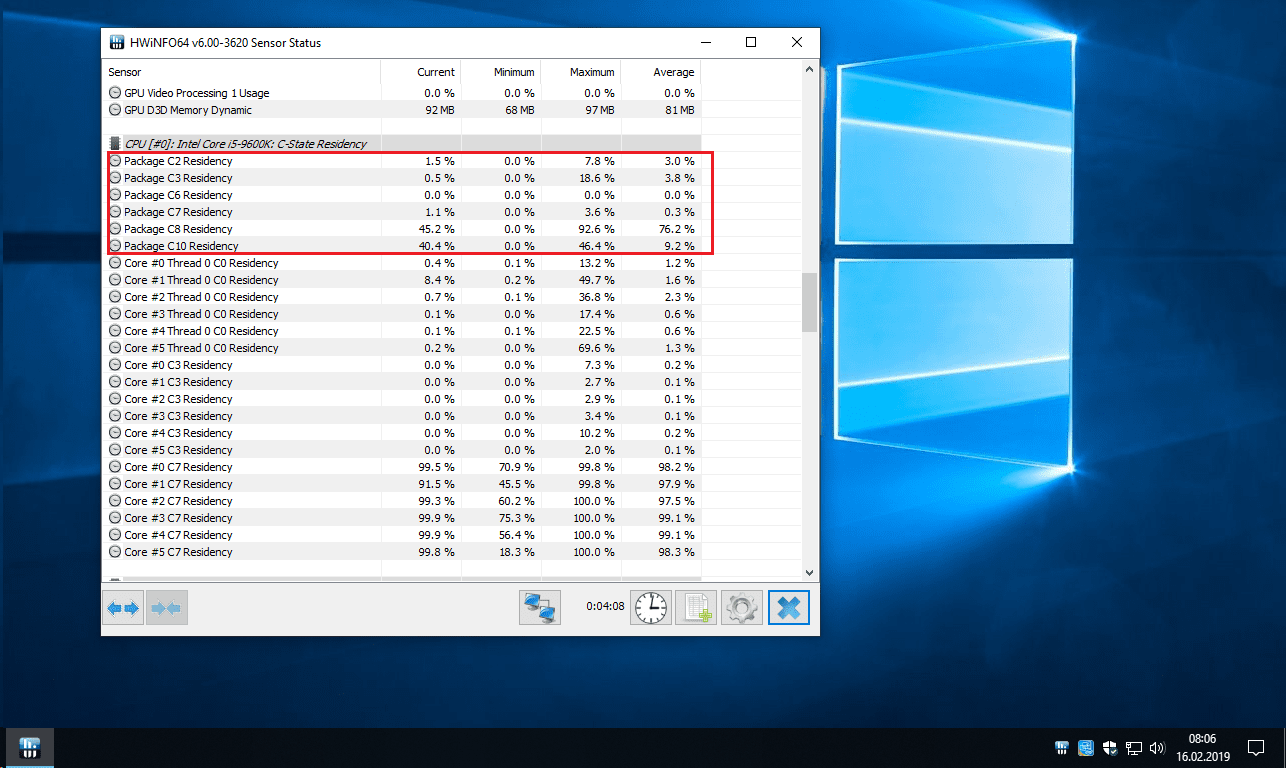Viewport: 1286px width, 768px height.
Task: Click the round icon beside Core #5 C3 Residency
Action: point(115,450)
